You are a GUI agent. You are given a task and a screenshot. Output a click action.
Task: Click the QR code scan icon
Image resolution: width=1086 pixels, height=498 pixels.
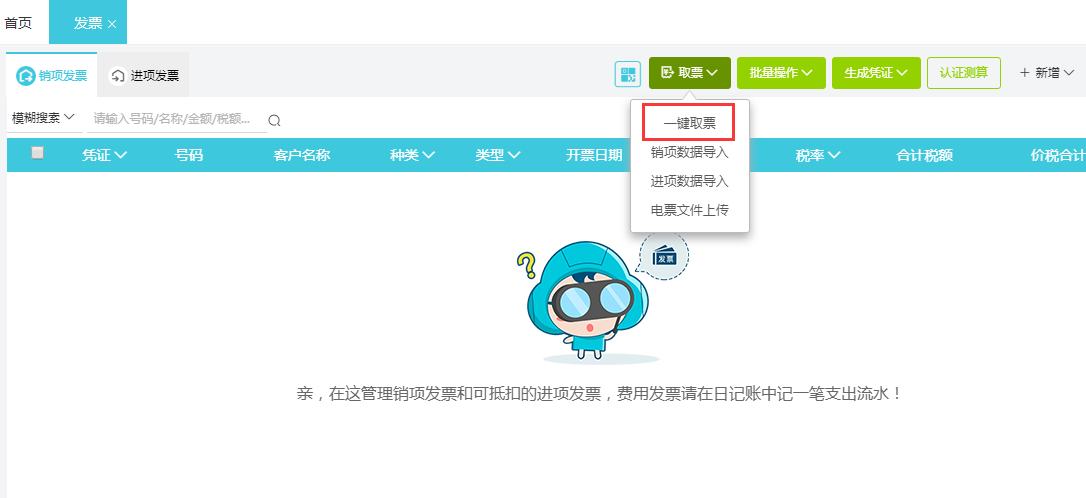tap(627, 74)
